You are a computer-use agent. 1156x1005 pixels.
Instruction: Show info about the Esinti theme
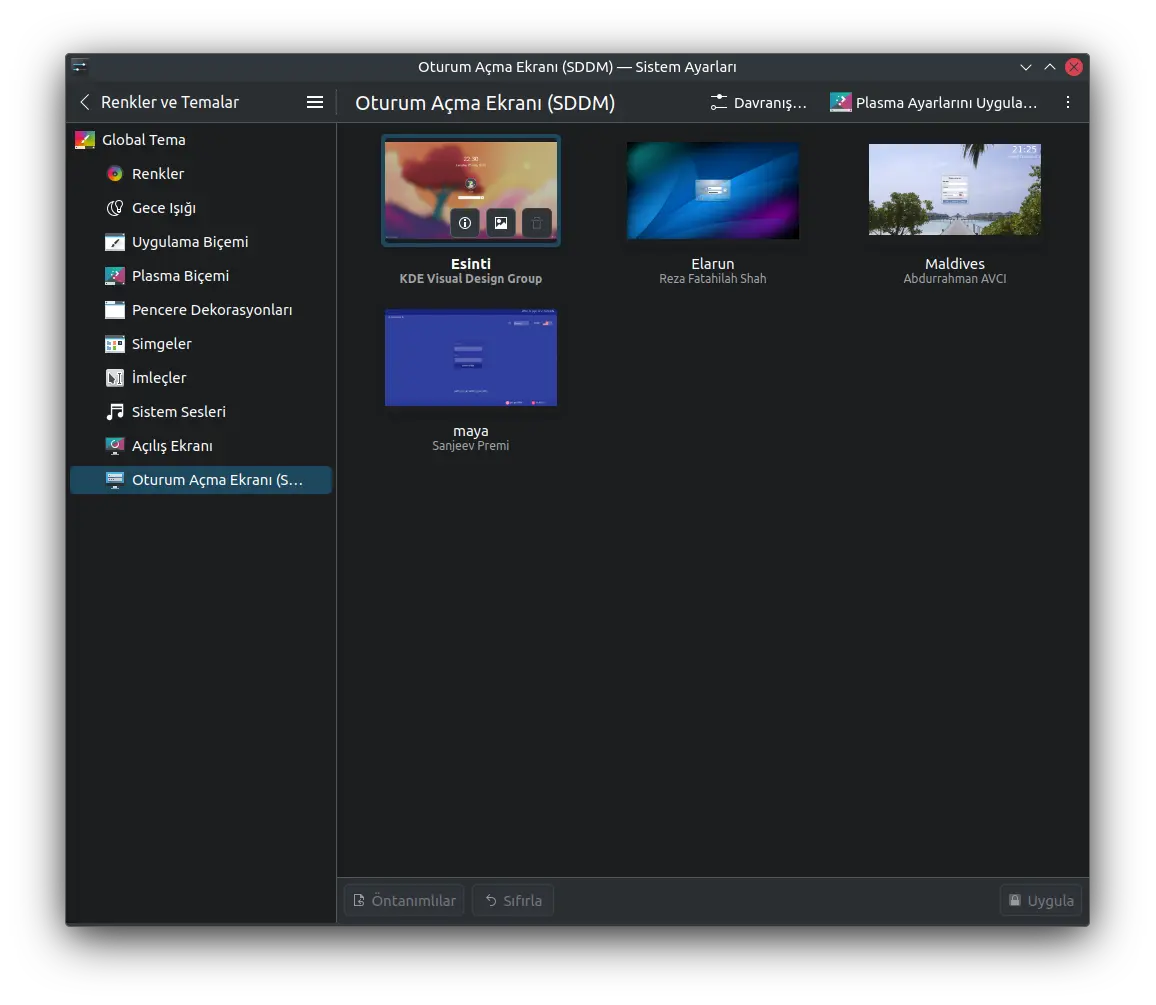pyautogui.click(x=465, y=223)
